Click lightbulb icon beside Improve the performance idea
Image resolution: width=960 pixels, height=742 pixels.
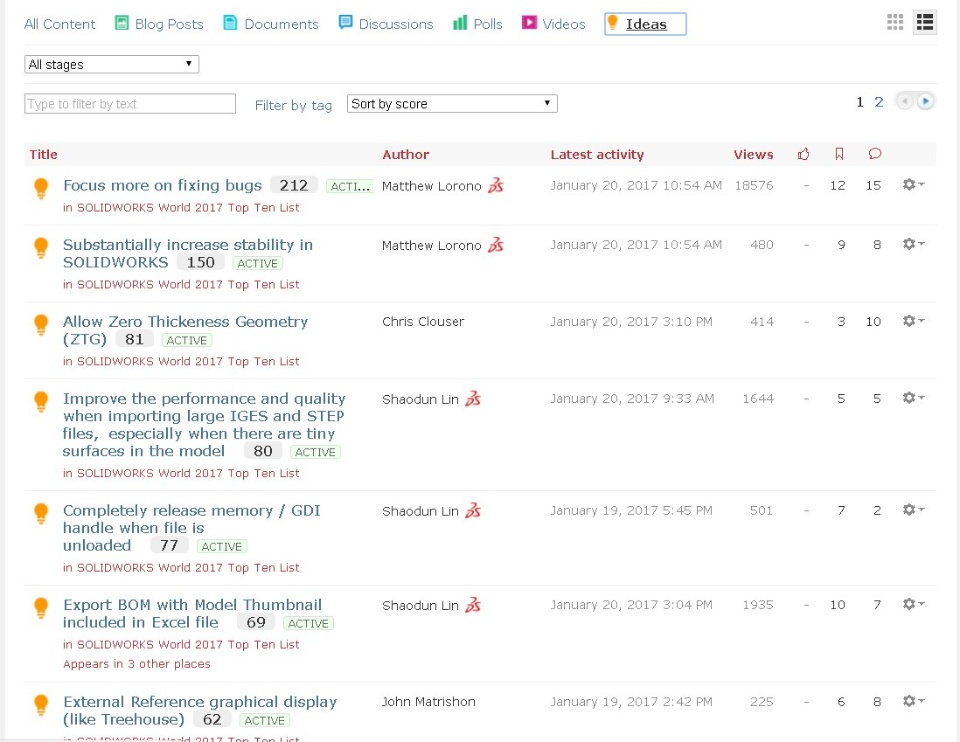[x=41, y=402]
